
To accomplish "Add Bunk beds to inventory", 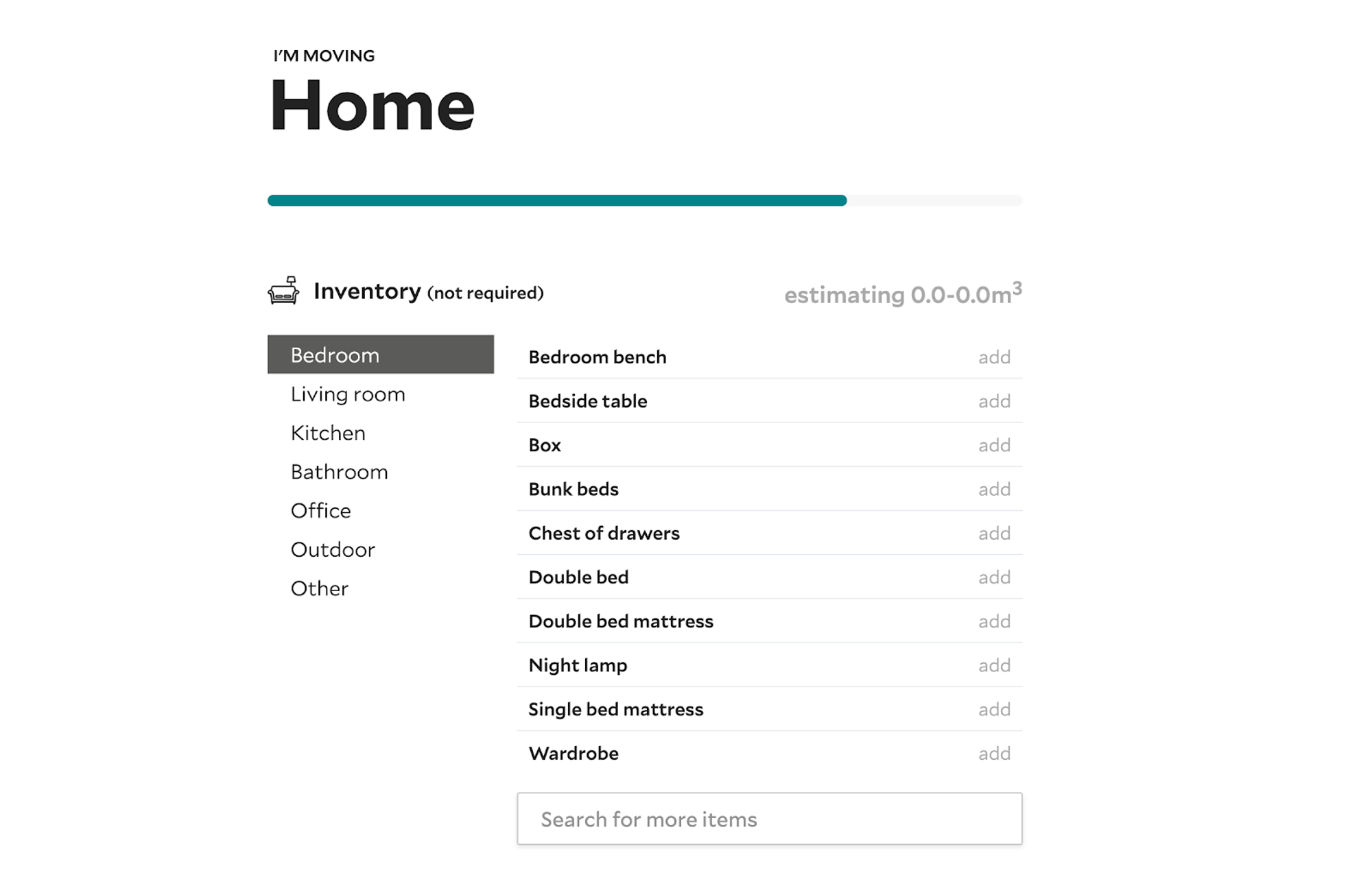I will click(x=994, y=489).
